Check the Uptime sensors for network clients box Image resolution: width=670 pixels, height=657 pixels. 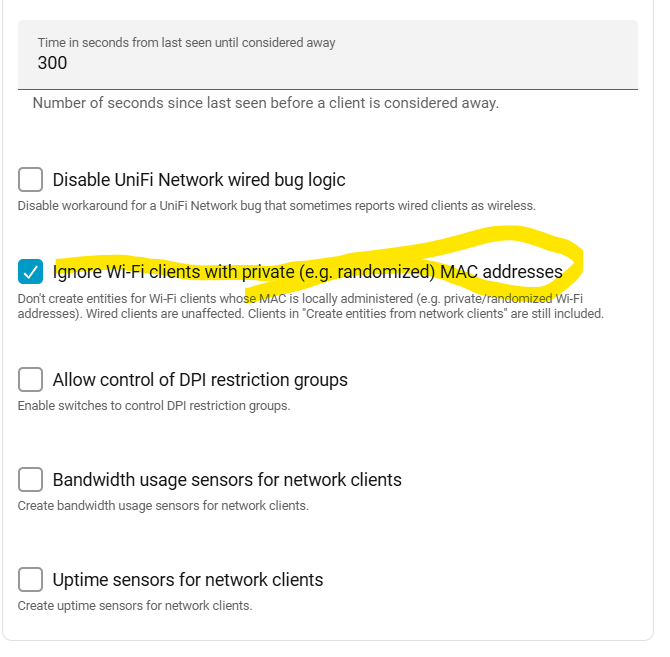[x=30, y=579]
